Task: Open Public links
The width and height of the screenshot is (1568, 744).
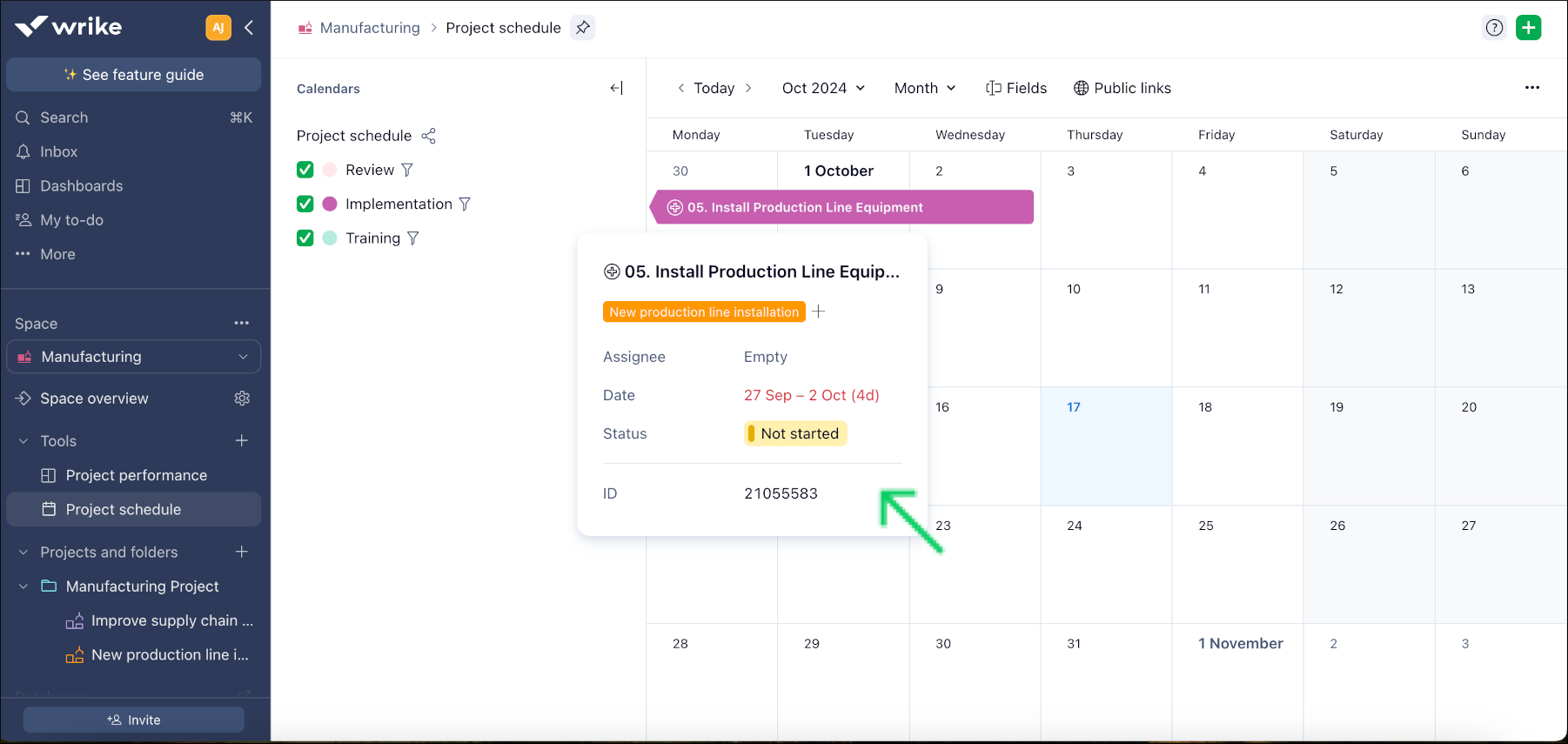Action: pyautogui.click(x=1122, y=88)
